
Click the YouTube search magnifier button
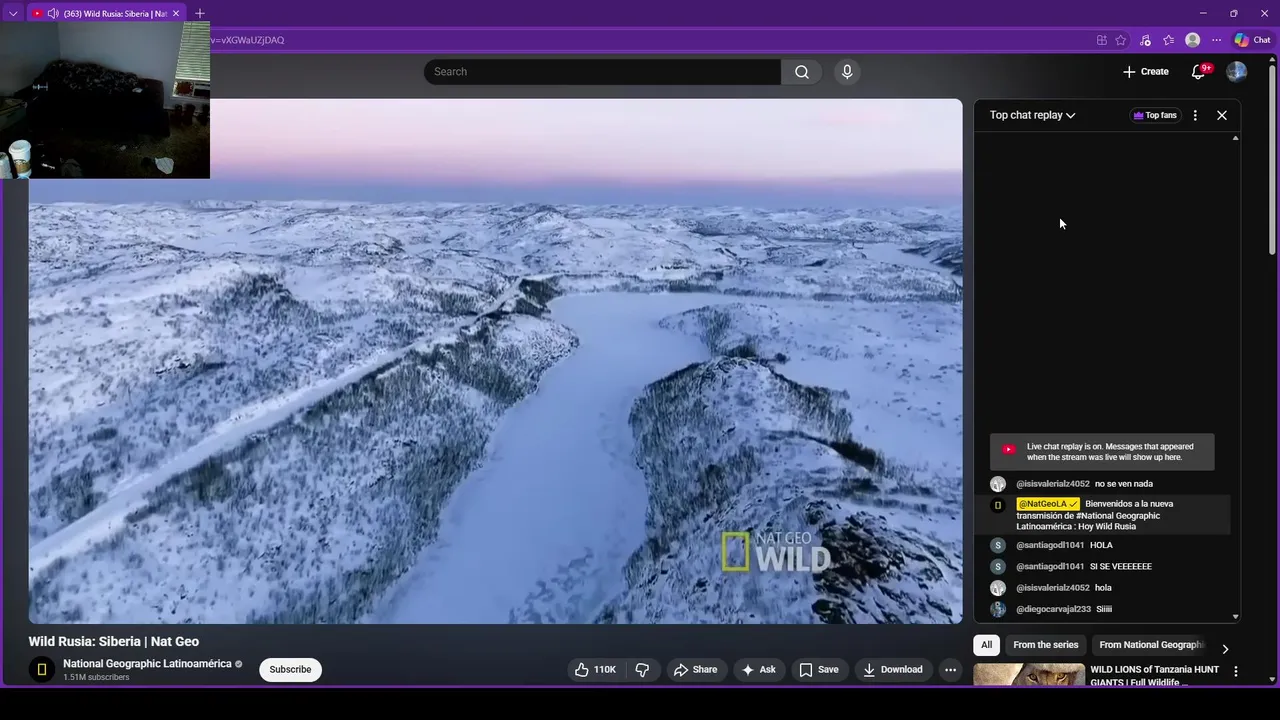(x=802, y=72)
